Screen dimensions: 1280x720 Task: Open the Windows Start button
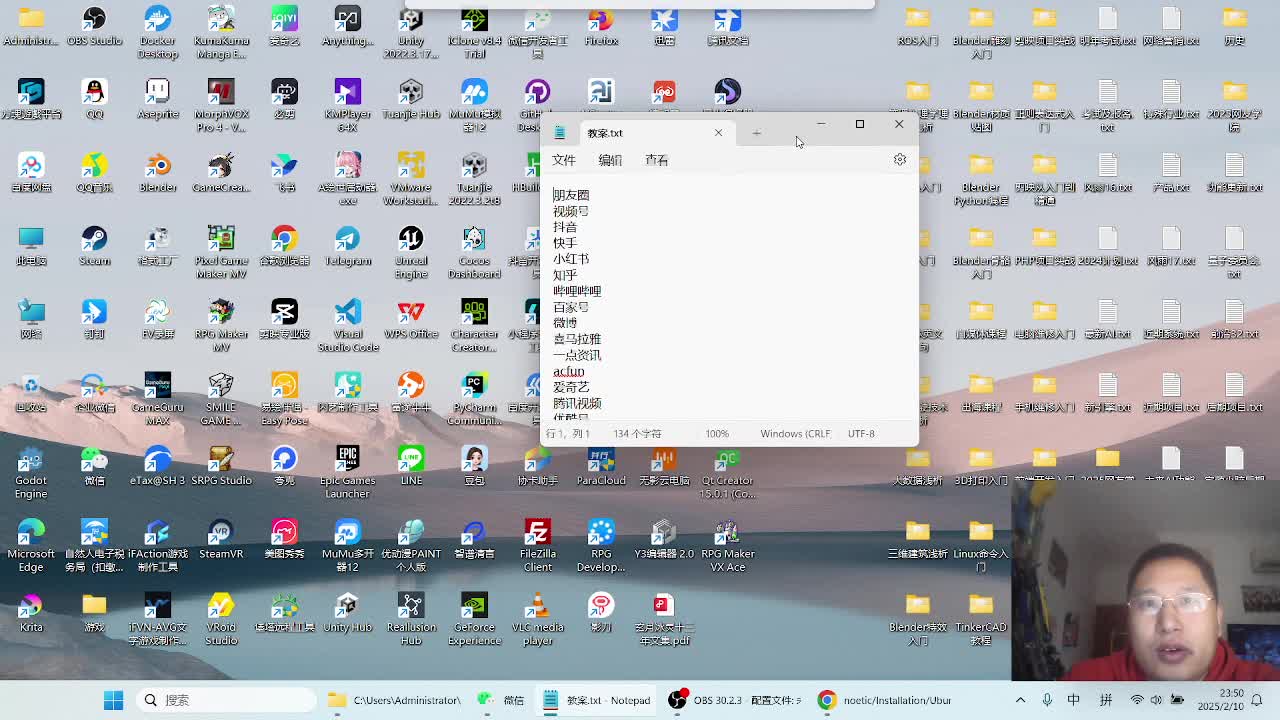[x=113, y=700]
